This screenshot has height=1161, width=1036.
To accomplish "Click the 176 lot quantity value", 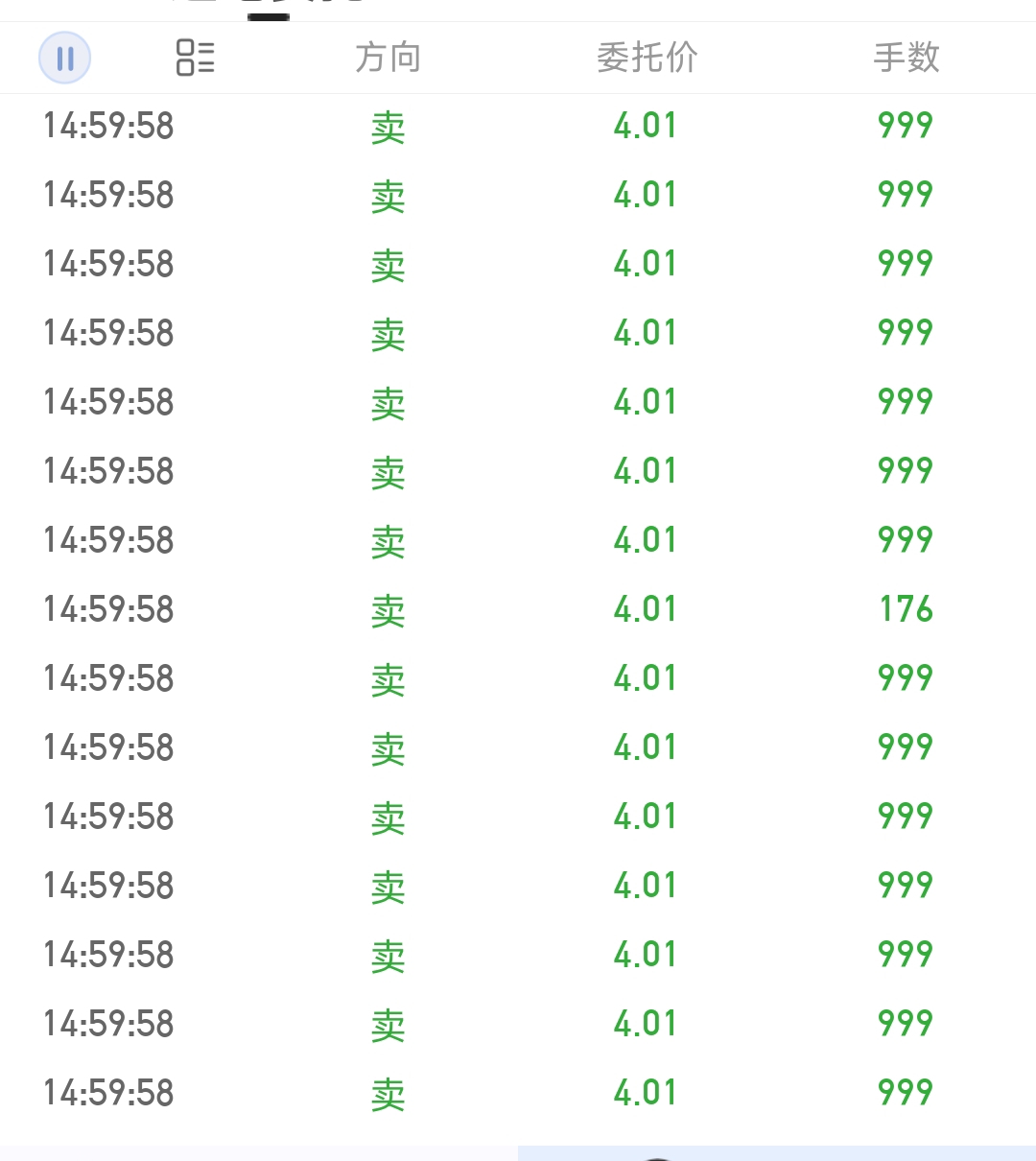I will (x=906, y=609).
